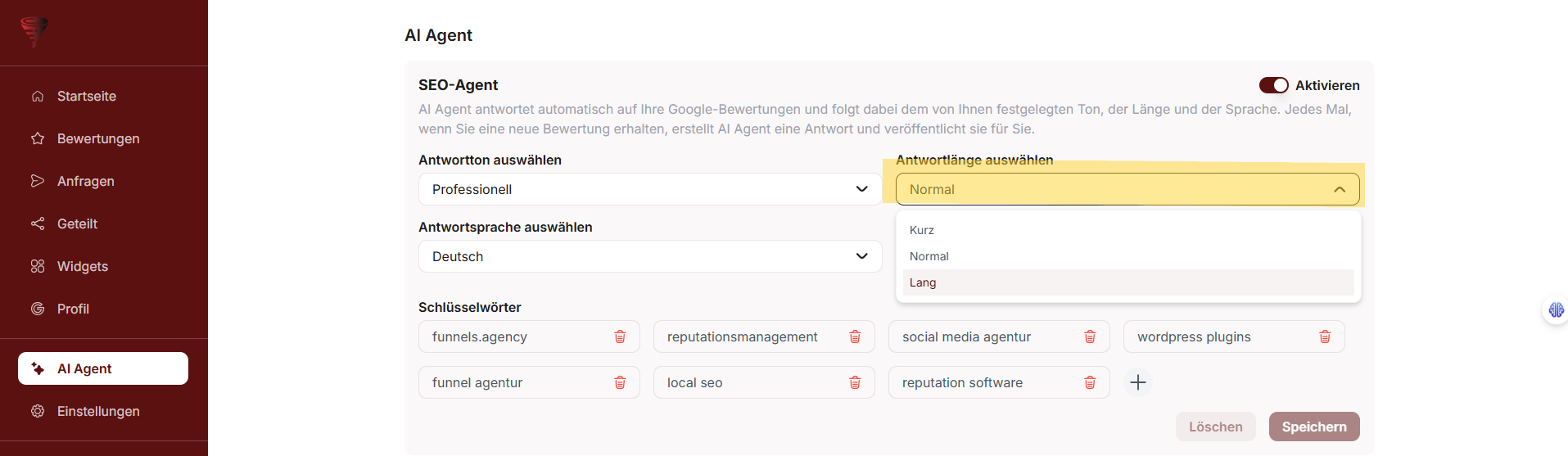Click the plus icon to add keyword
1568x456 pixels.
point(1138,382)
